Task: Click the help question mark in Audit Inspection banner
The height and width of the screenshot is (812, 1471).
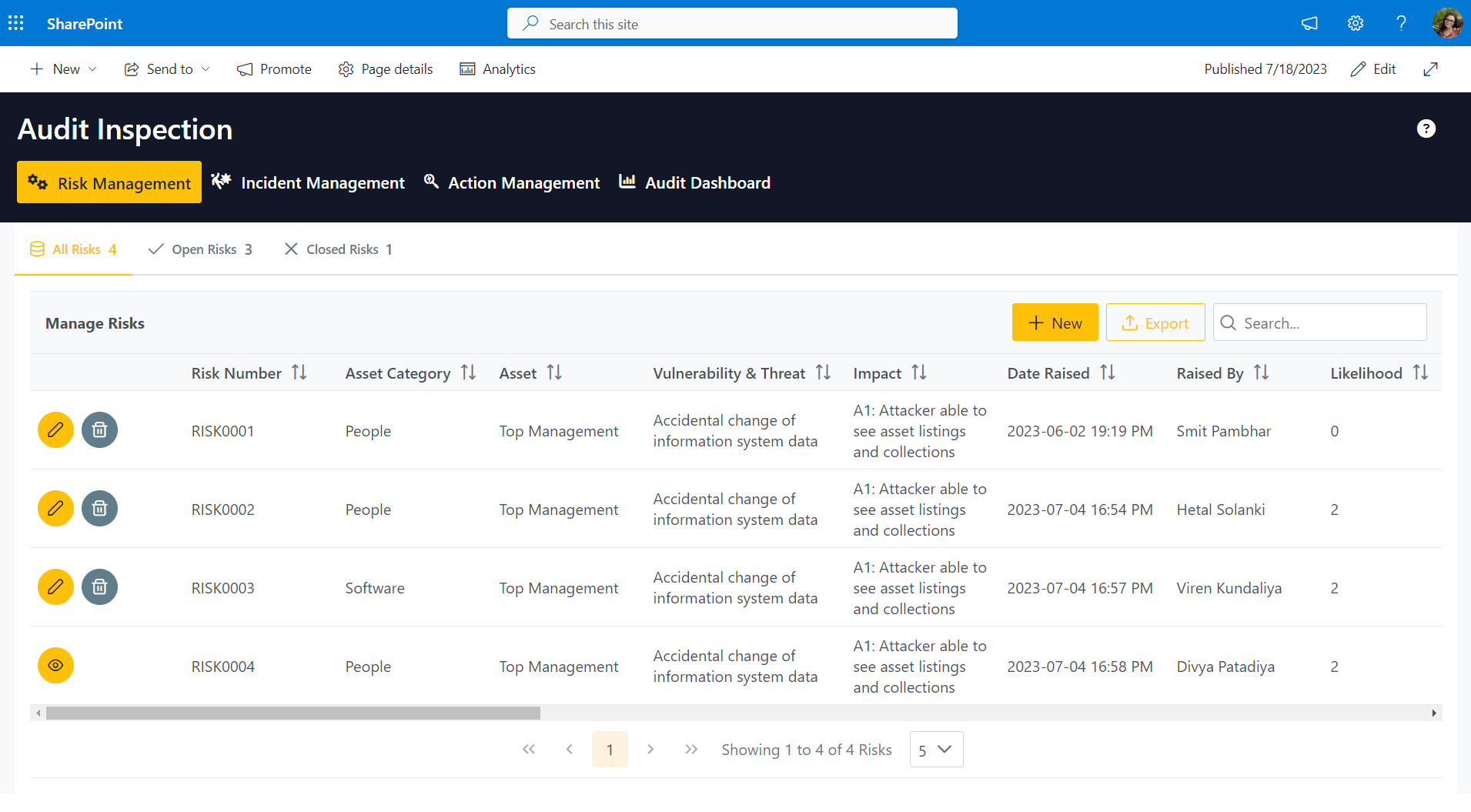Action: point(1426,129)
